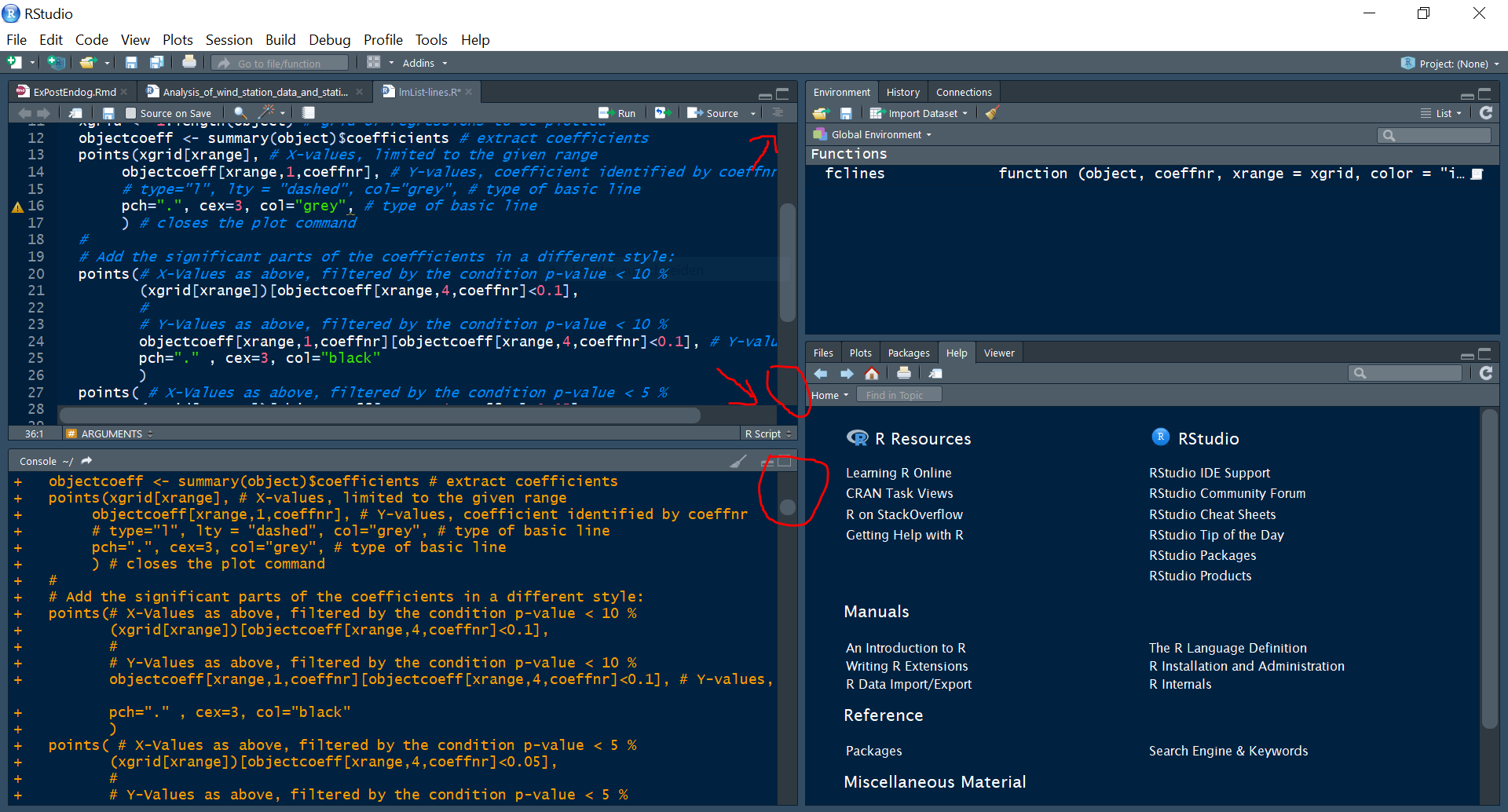
Task: Open the CRAN Task Views link
Action: (x=899, y=493)
